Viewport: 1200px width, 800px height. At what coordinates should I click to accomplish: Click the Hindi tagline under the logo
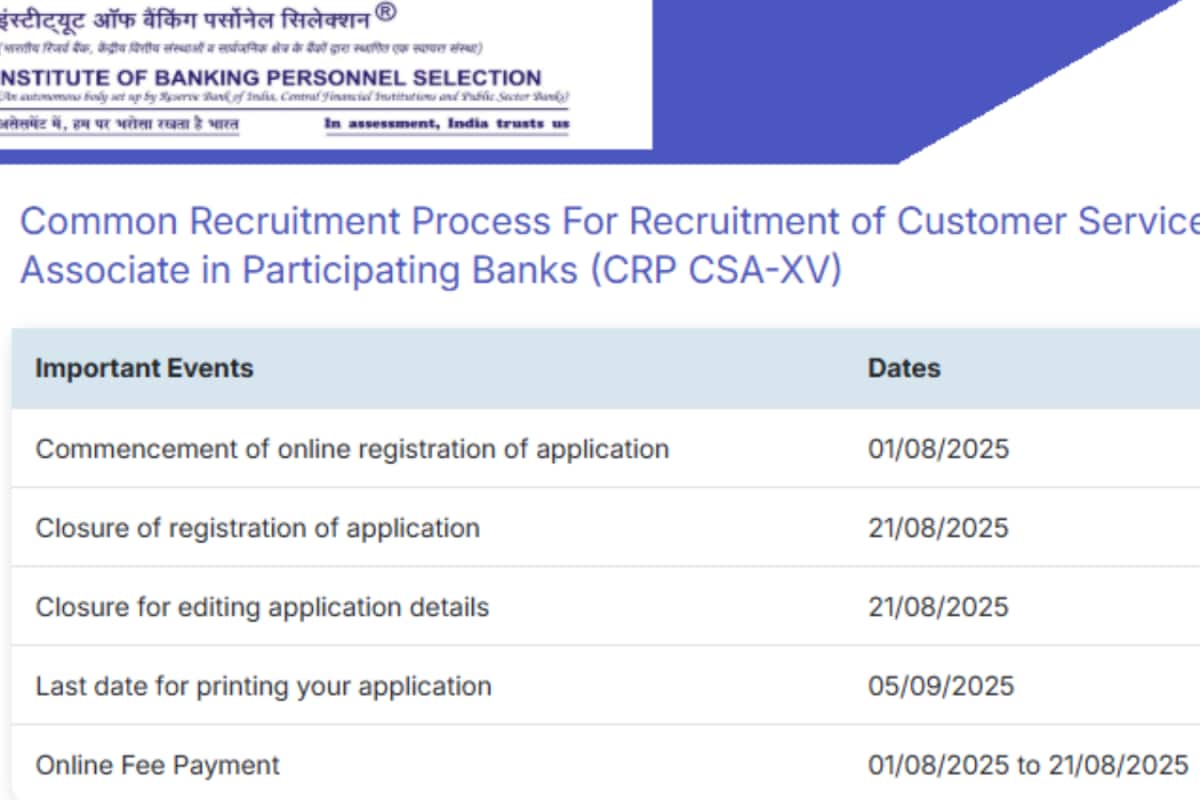point(119,124)
